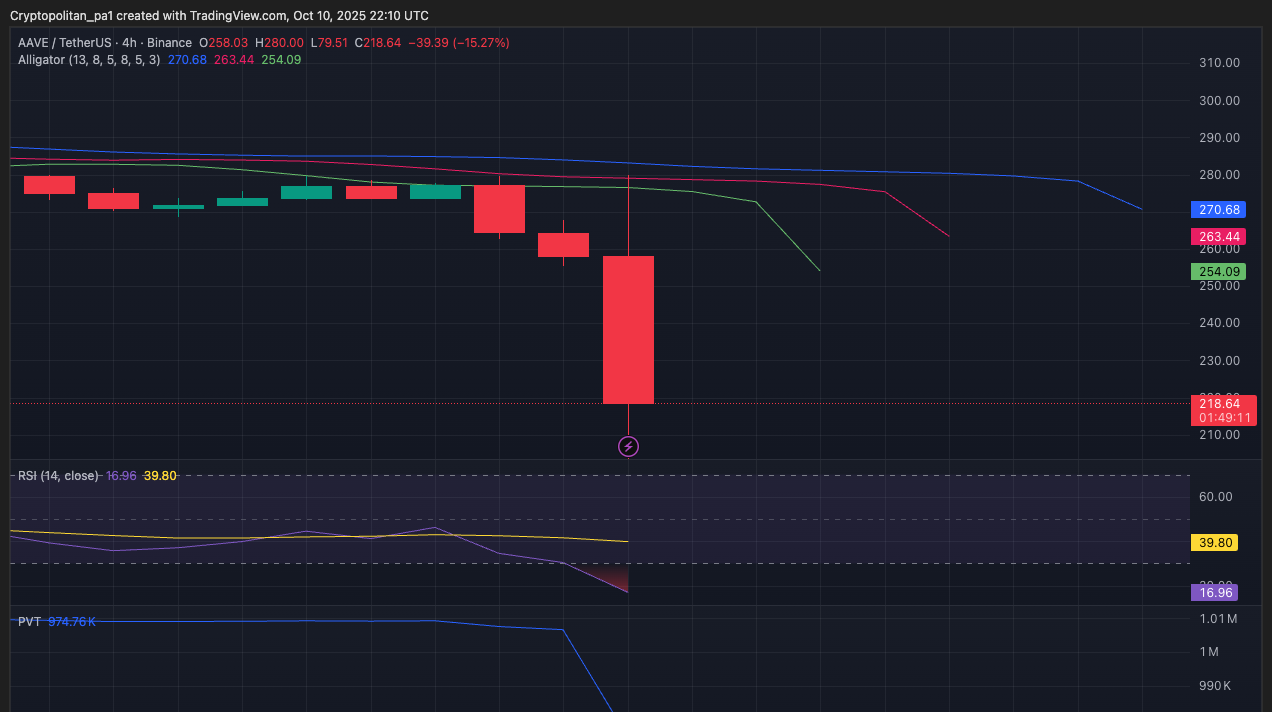Select the PVT indicator legend label

[29, 622]
